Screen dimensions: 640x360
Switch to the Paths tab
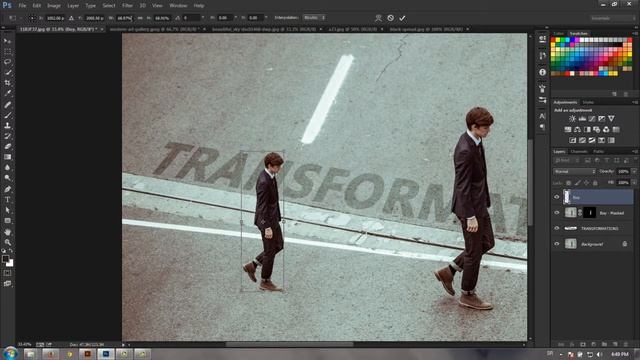pos(598,151)
